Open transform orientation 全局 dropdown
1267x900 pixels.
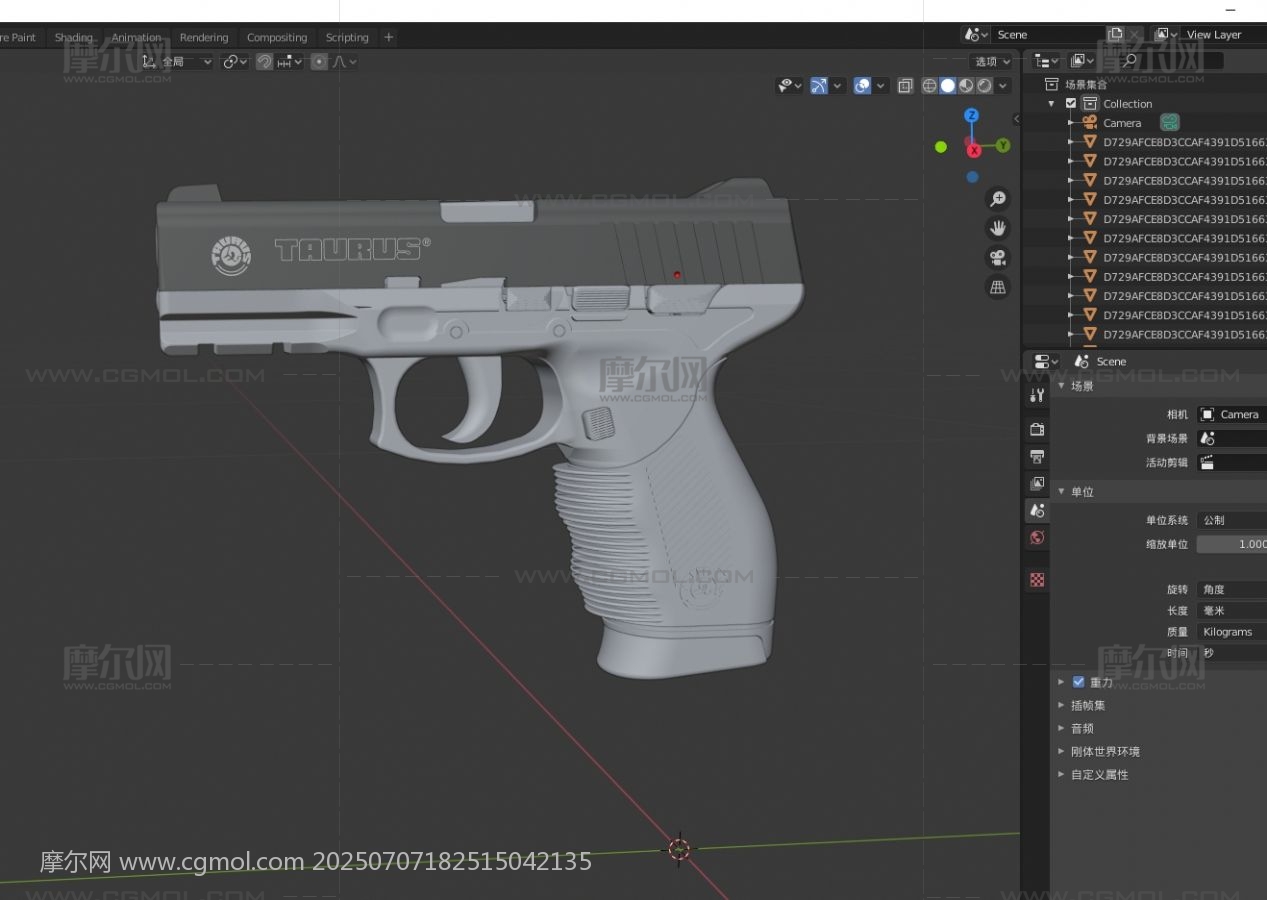tap(177, 62)
